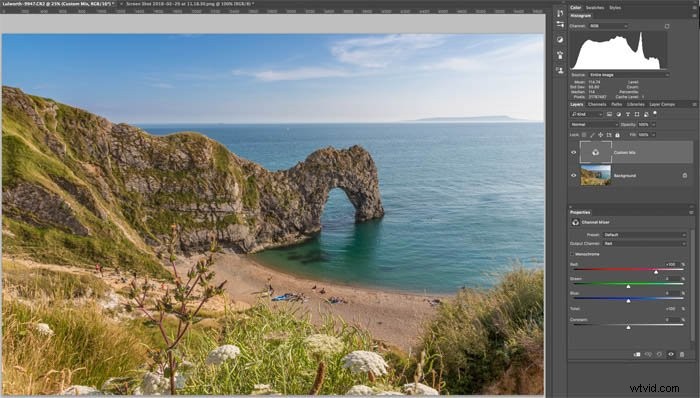This screenshot has width=700, height=398.
Task: Switch to the Paths tab
Action: [617, 104]
